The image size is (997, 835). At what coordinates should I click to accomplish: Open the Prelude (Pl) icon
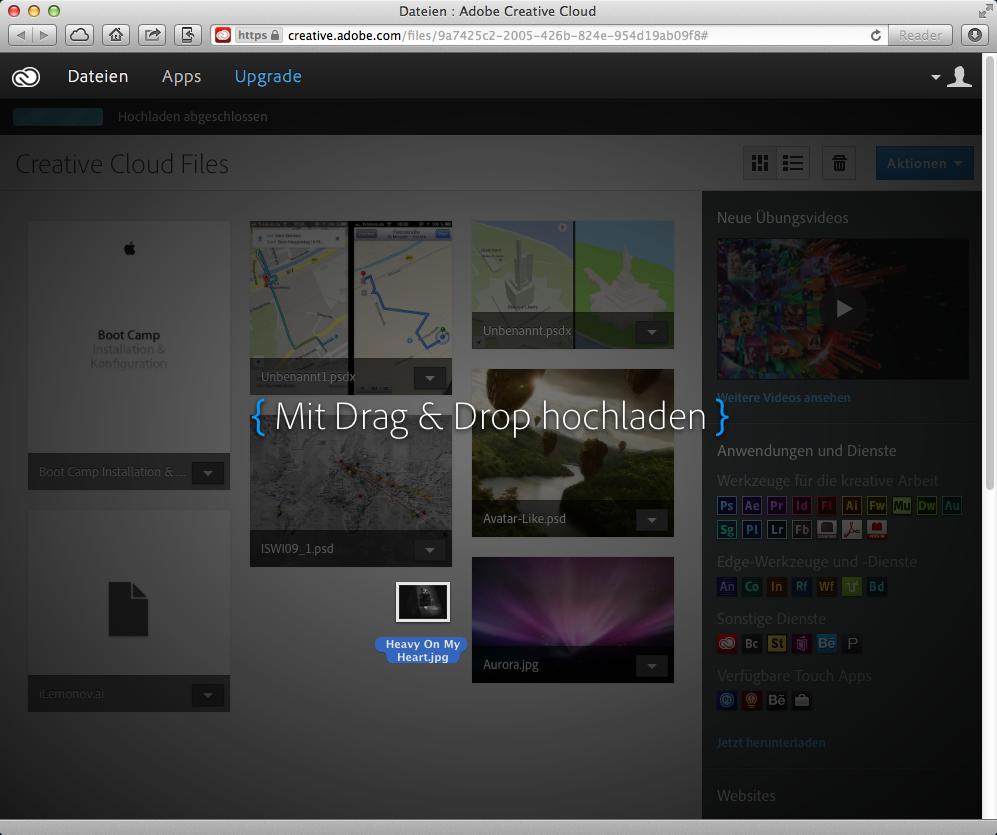[752, 530]
